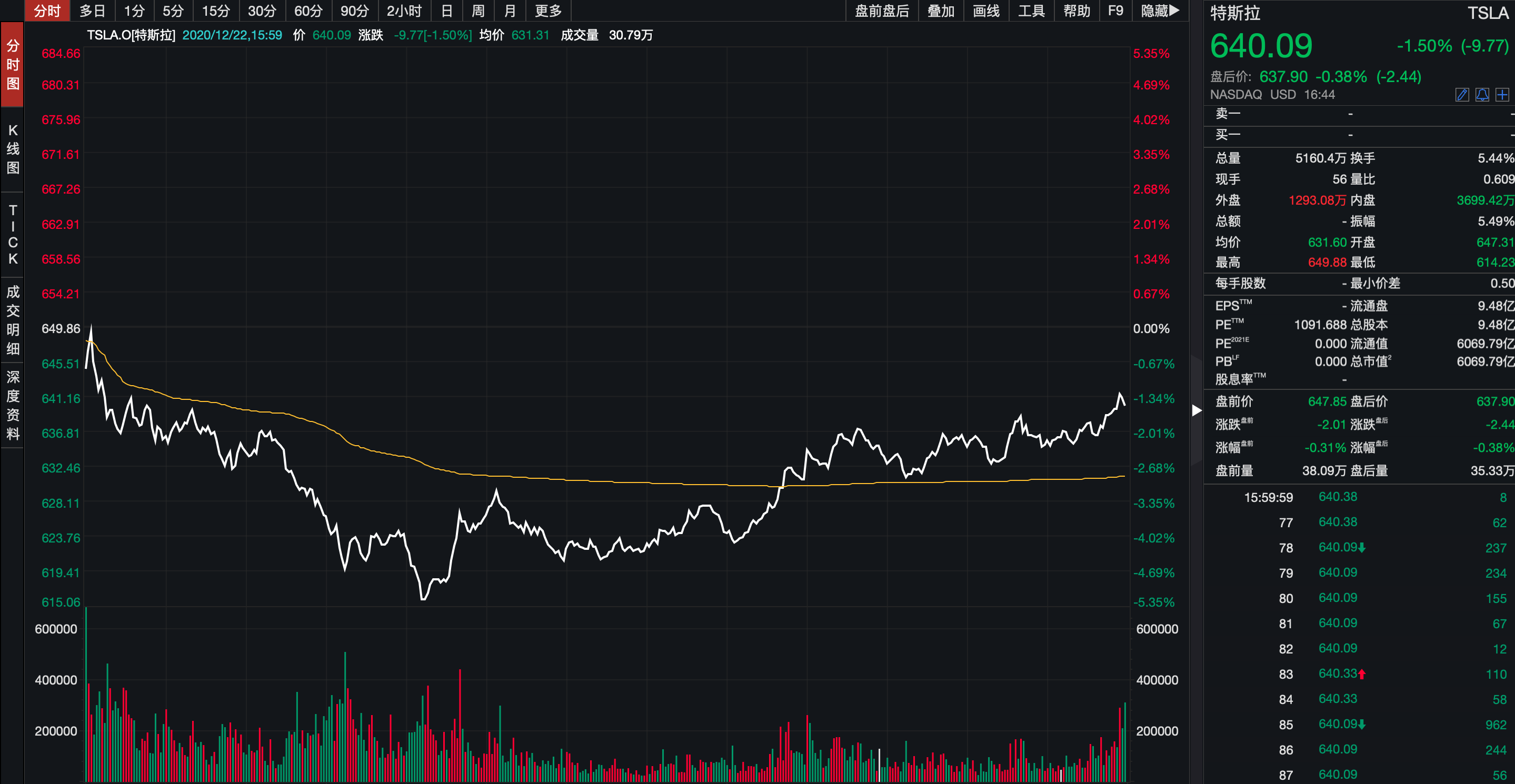
Task: Click the 外盘 1293.08万 value
Action: tap(1318, 200)
